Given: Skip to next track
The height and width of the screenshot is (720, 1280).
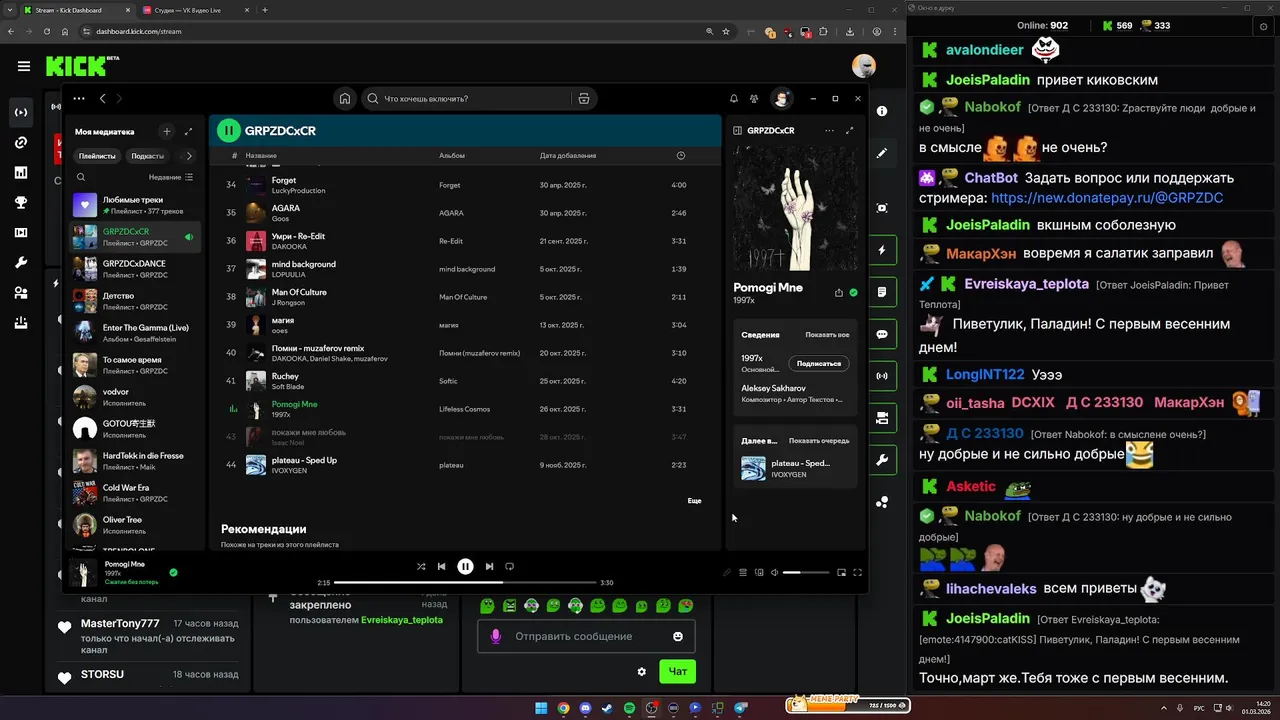Looking at the screenshot, I should [x=489, y=566].
